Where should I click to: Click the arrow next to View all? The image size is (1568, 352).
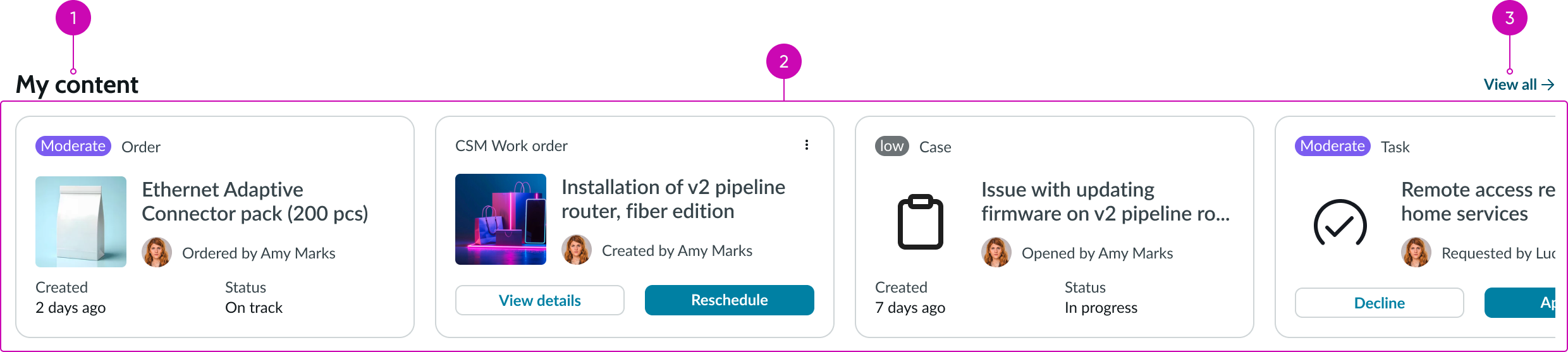tap(1548, 85)
